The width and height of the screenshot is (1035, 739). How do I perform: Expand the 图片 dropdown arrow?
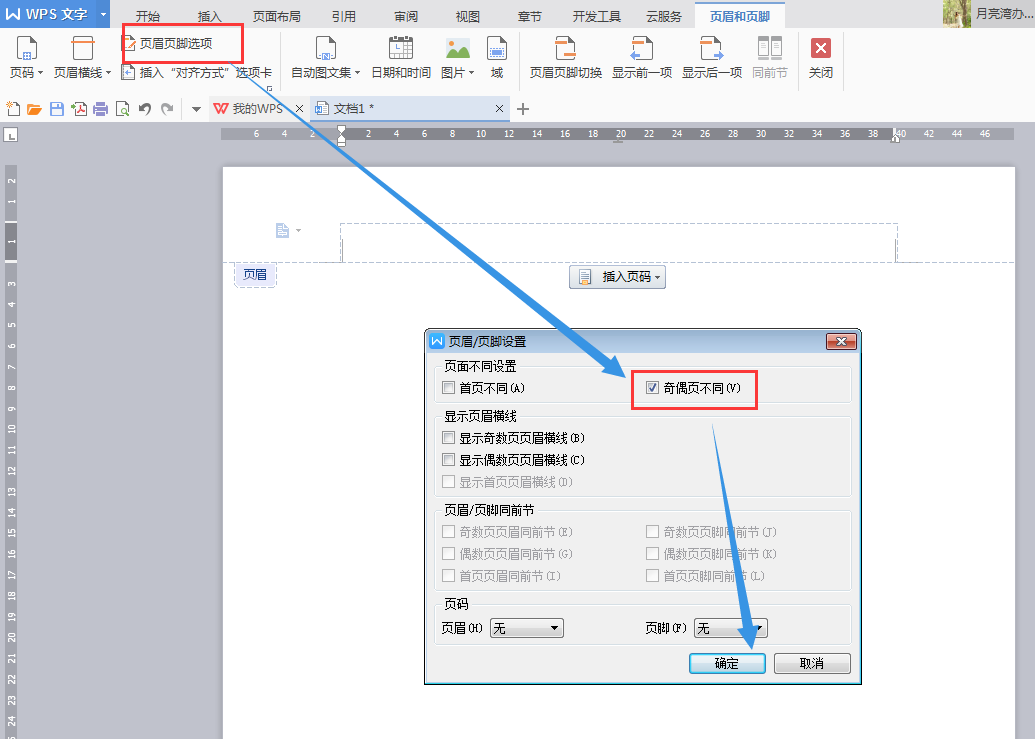tap(471, 73)
